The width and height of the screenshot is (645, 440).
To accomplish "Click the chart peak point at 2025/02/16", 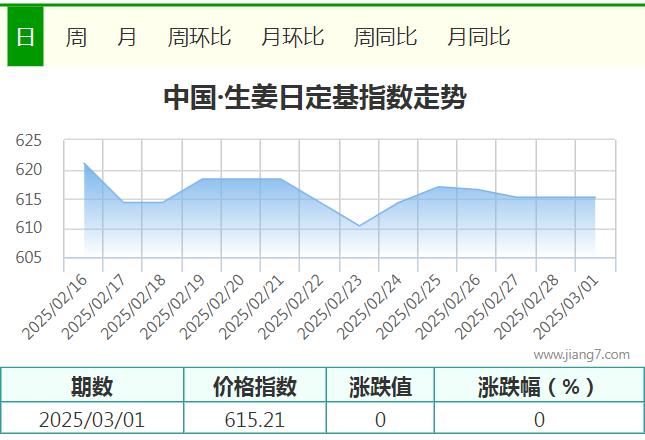I will pos(84,162).
